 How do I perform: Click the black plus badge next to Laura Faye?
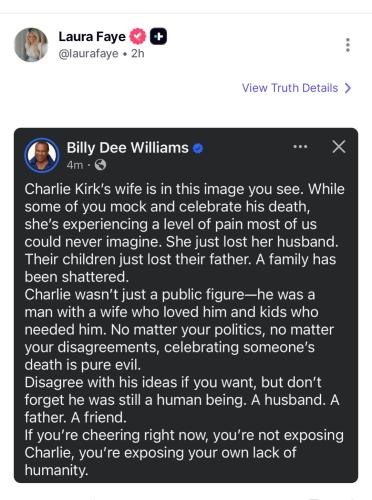(x=158, y=36)
